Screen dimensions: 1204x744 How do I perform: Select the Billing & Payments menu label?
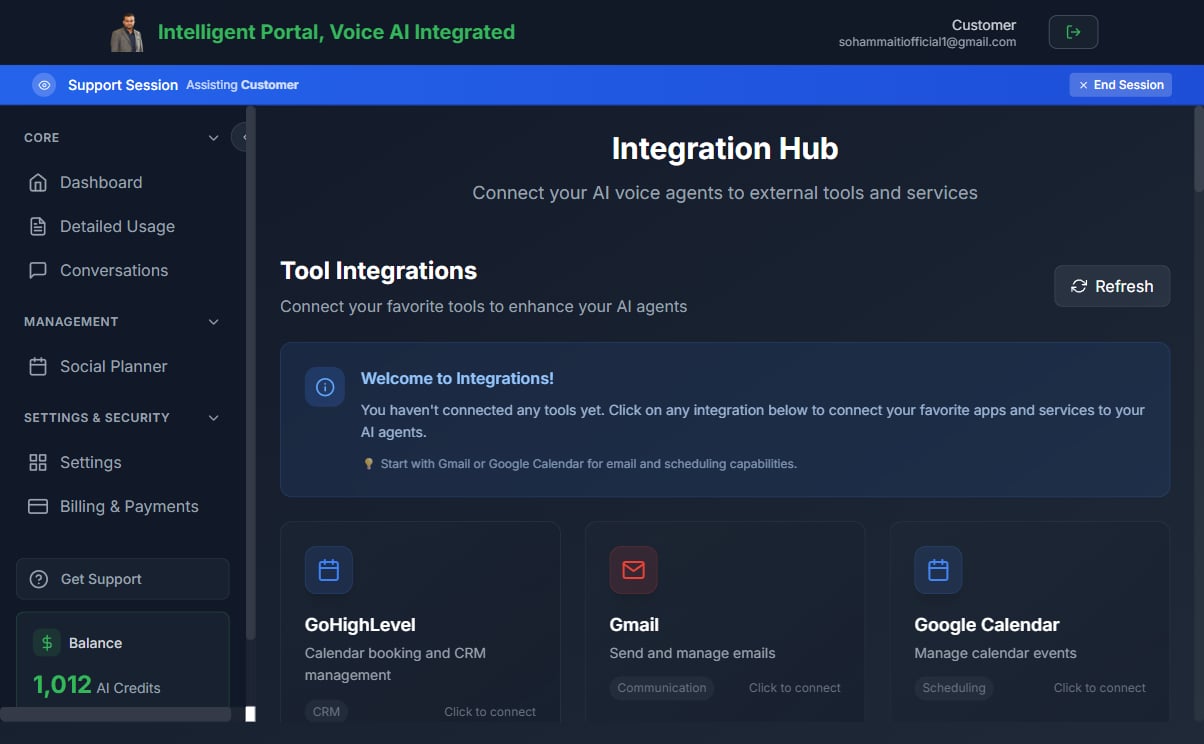click(129, 506)
